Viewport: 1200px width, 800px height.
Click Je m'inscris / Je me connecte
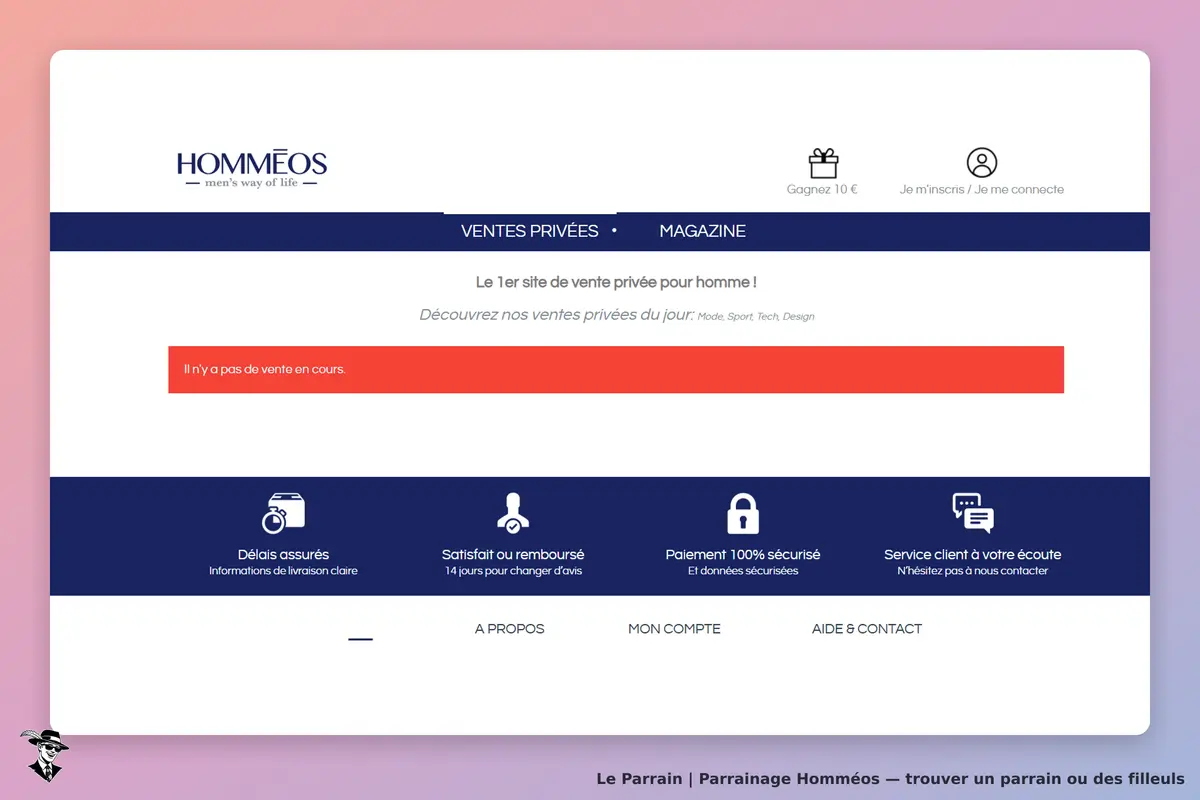(x=982, y=189)
